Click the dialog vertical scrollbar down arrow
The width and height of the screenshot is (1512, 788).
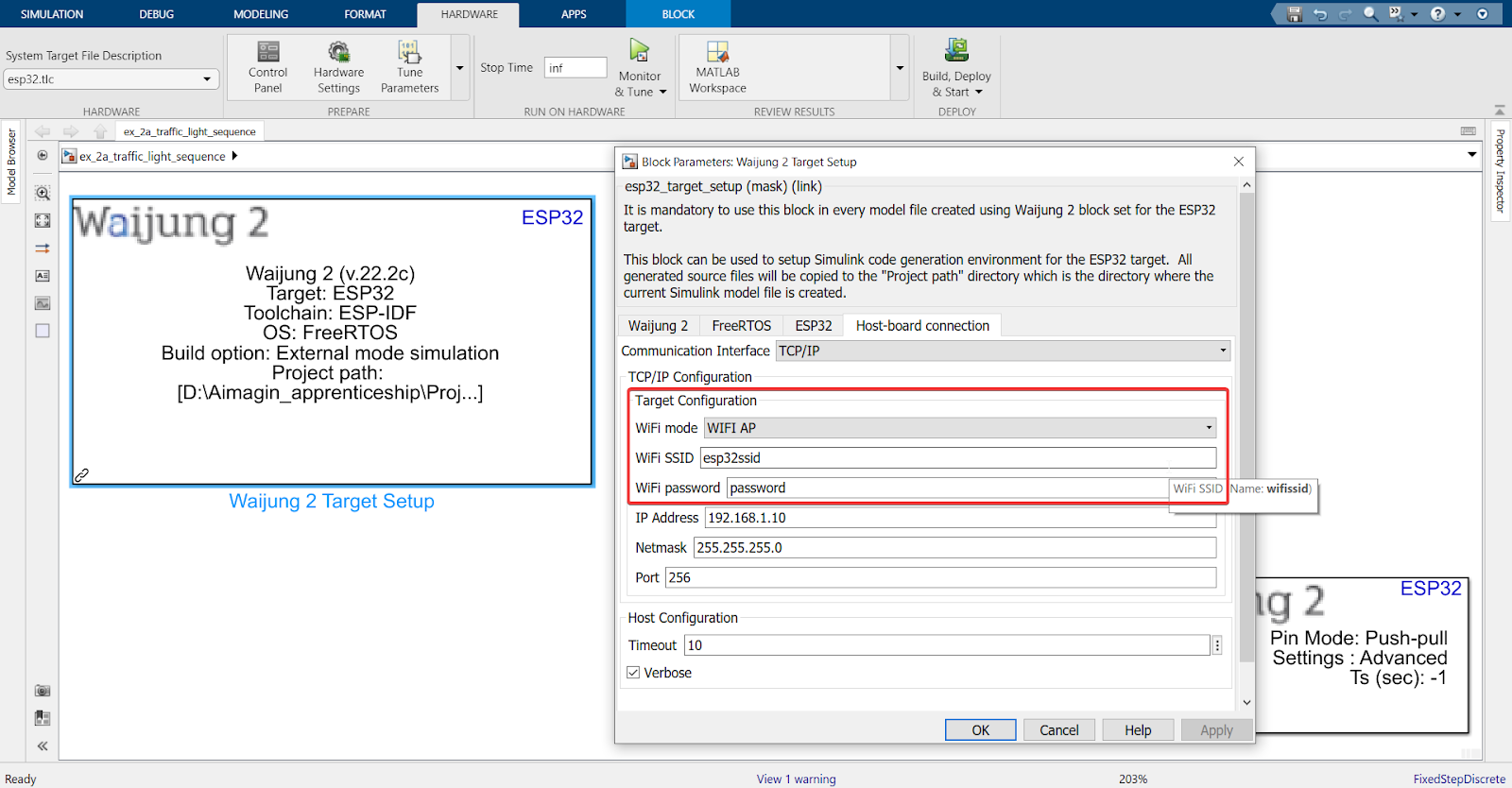tap(1246, 702)
